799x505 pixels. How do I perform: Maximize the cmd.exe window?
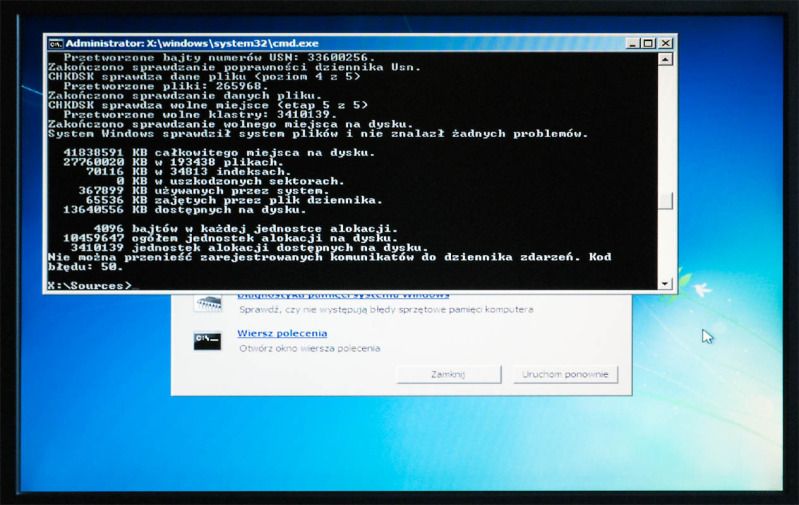pos(648,43)
